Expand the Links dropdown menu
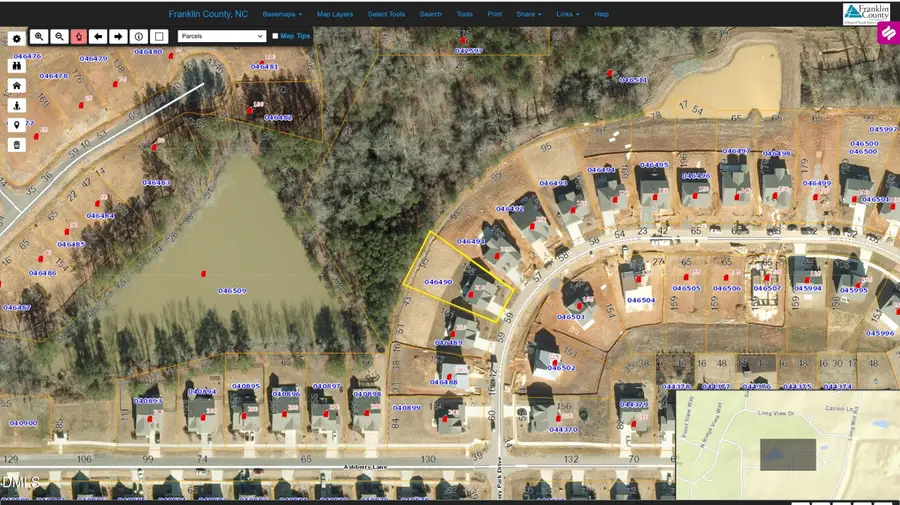 (x=568, y=14)
